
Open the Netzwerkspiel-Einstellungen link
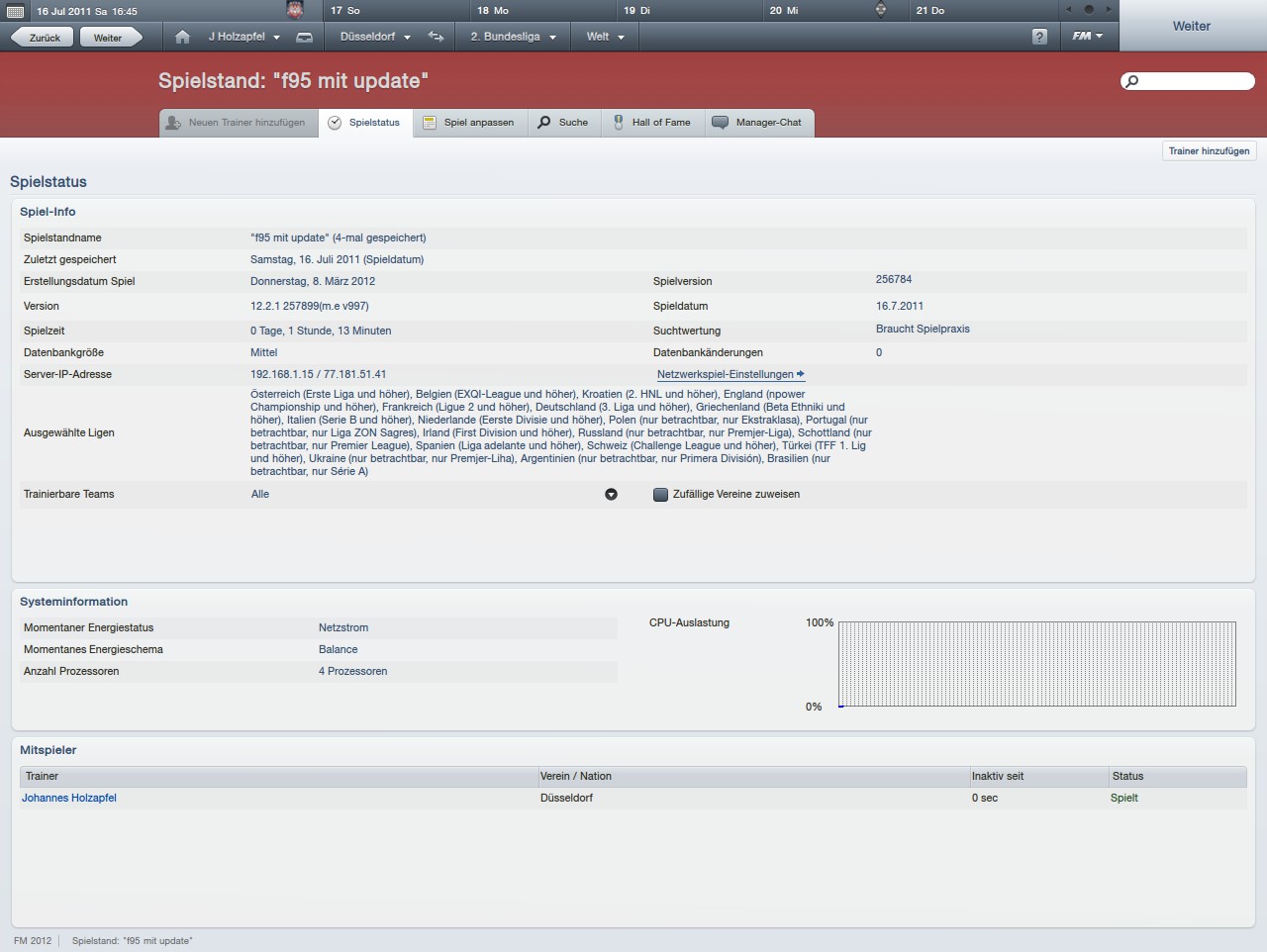tap(730, 375)
